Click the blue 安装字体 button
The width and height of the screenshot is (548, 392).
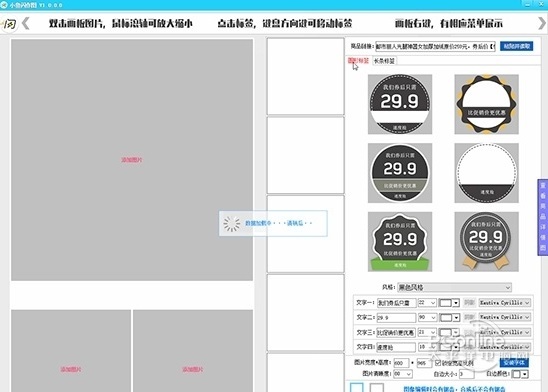point(514,362)
